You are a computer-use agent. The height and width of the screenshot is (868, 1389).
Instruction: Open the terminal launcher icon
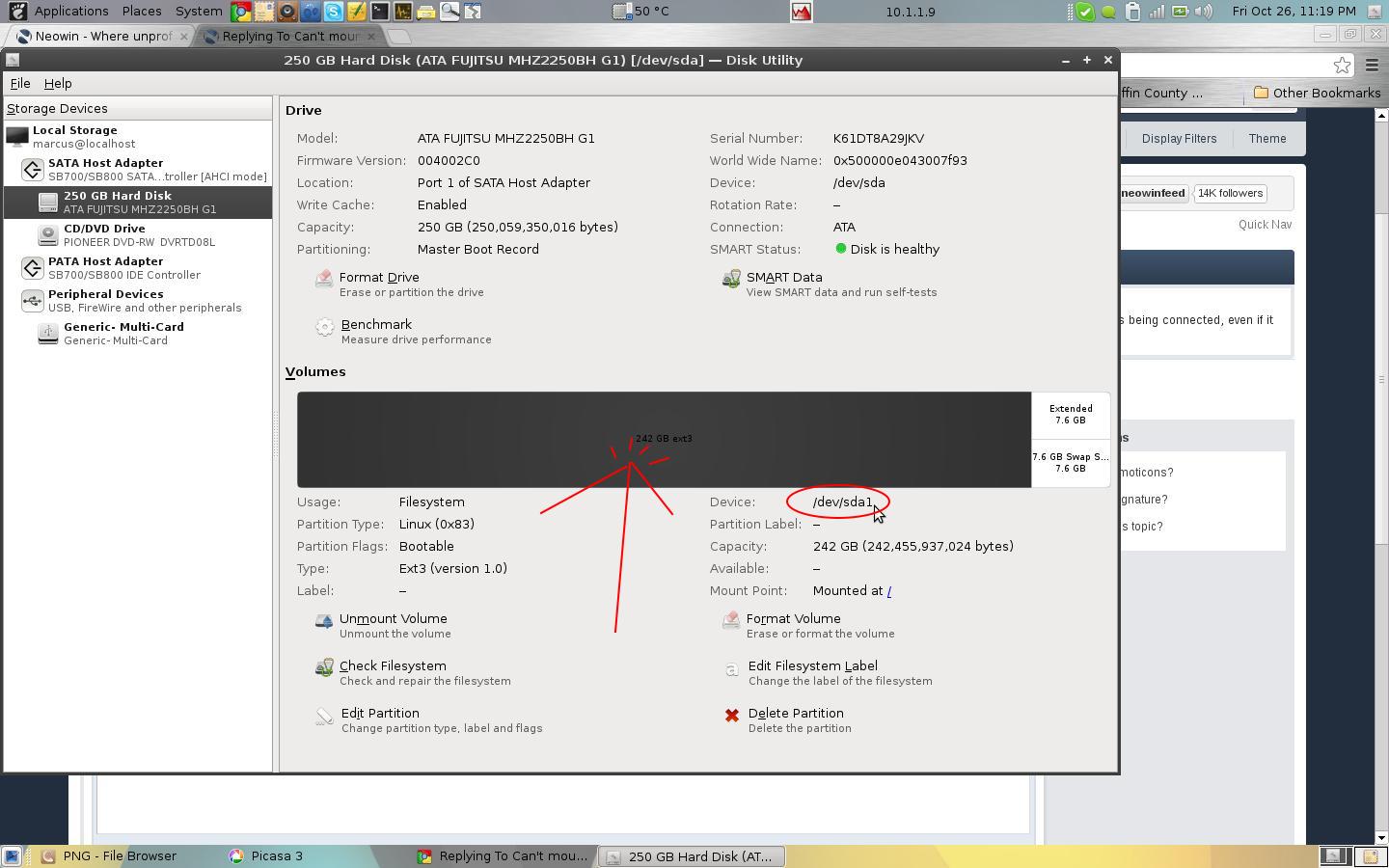point(380,12)
